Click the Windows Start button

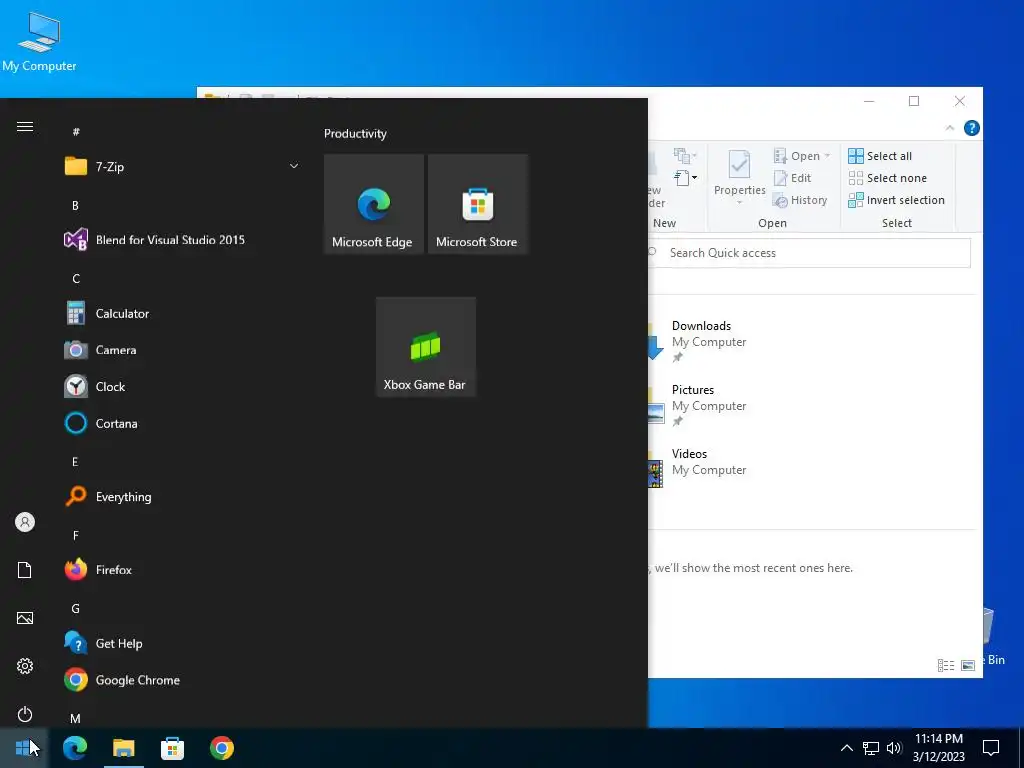pyautogui.click(x=24, y=748)
